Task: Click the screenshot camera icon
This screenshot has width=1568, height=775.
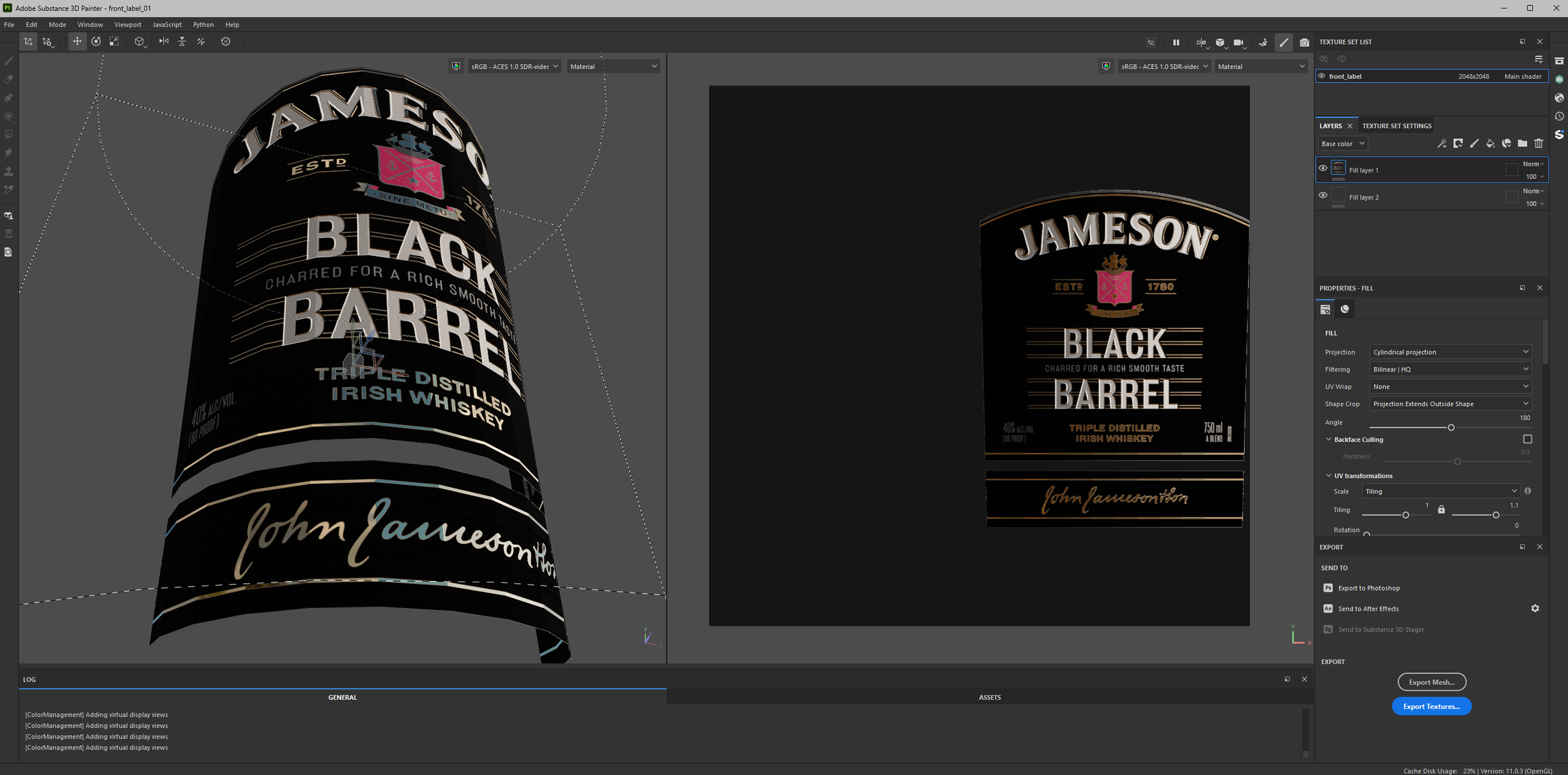Action: pos(1305,42)
